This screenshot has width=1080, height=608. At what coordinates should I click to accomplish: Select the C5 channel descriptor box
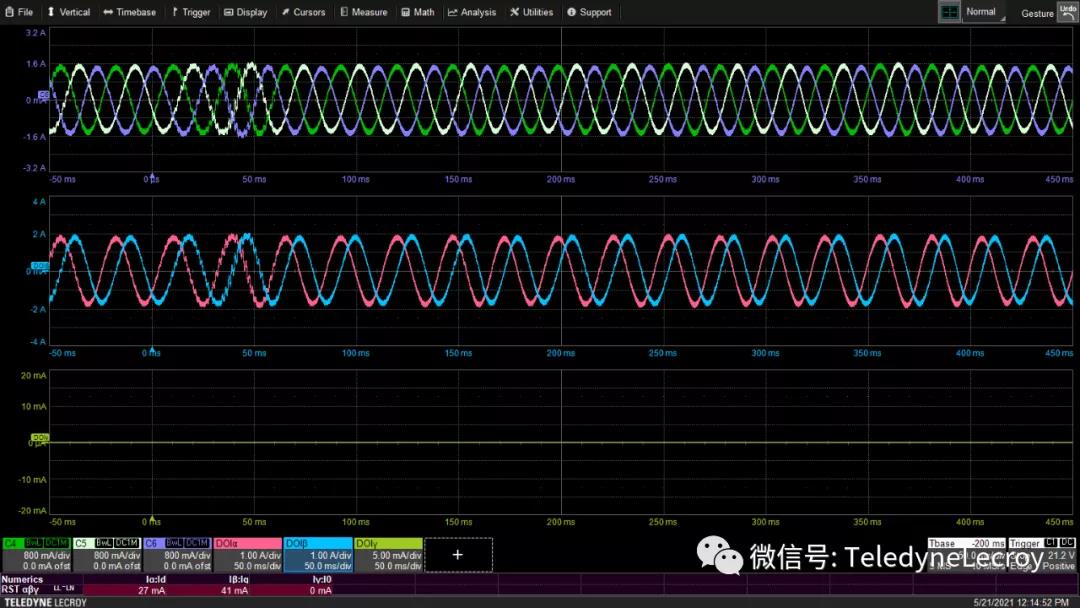click(x=106, y=555)
